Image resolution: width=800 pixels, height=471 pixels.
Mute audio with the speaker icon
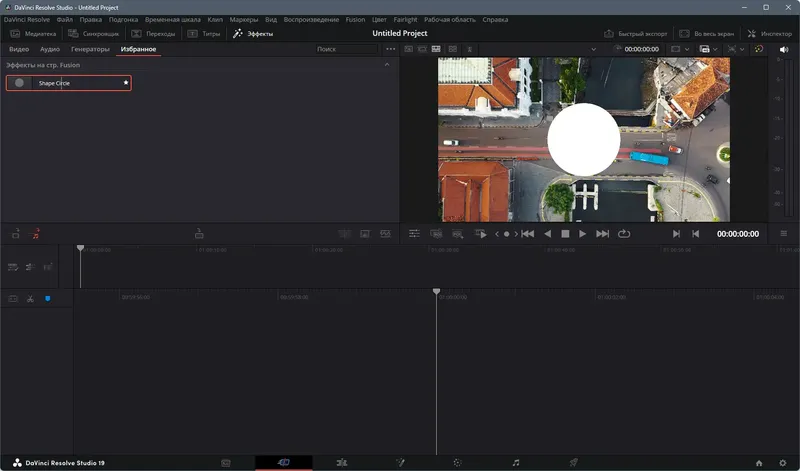[x=784, y=49]
